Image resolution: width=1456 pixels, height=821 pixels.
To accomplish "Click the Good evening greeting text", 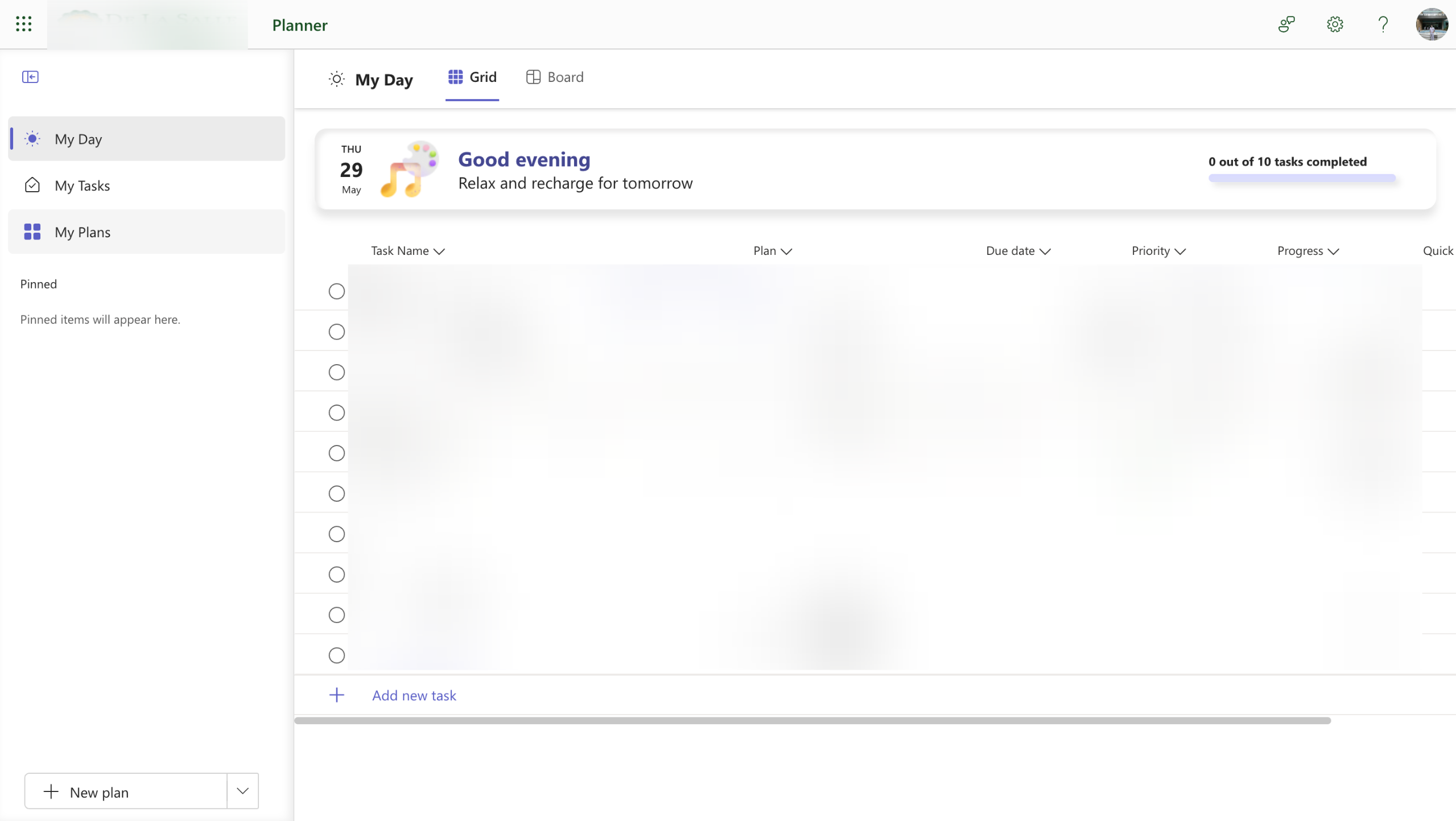I will [524, 159].
